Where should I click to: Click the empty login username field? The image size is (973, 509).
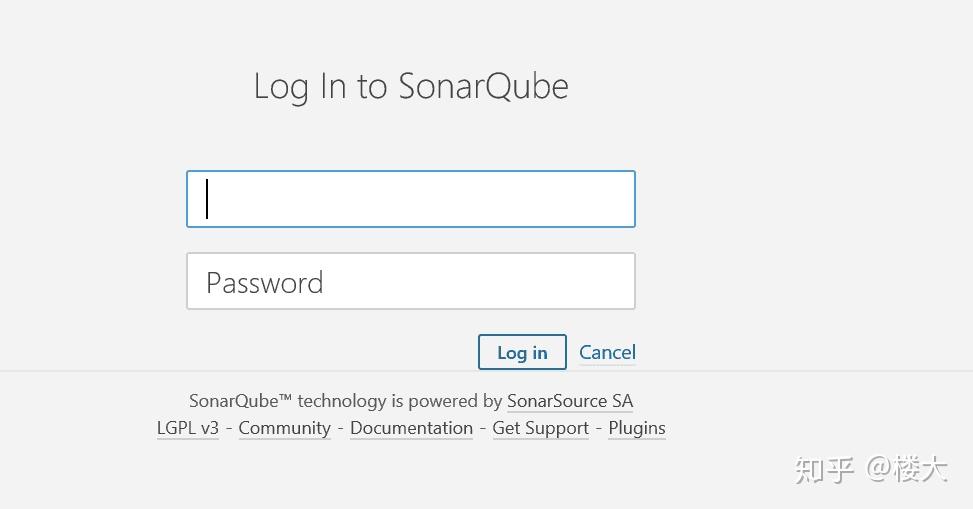tap(410, 199)
